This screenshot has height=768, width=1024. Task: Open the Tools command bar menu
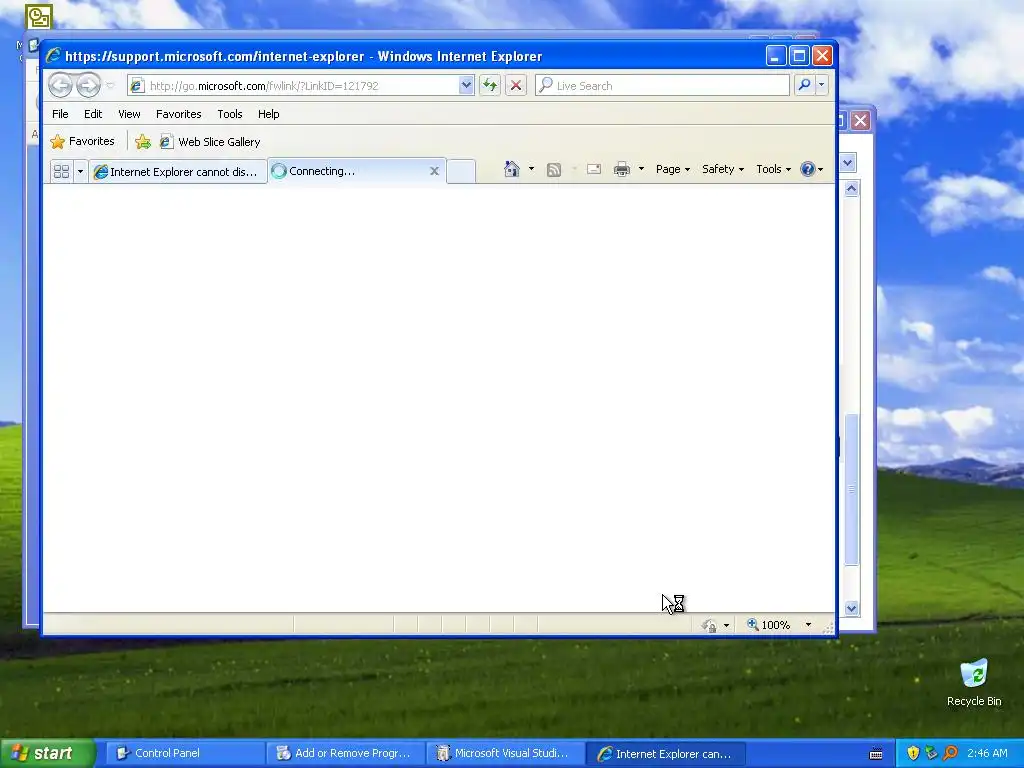pyautogui.click(x=773, y=169)
